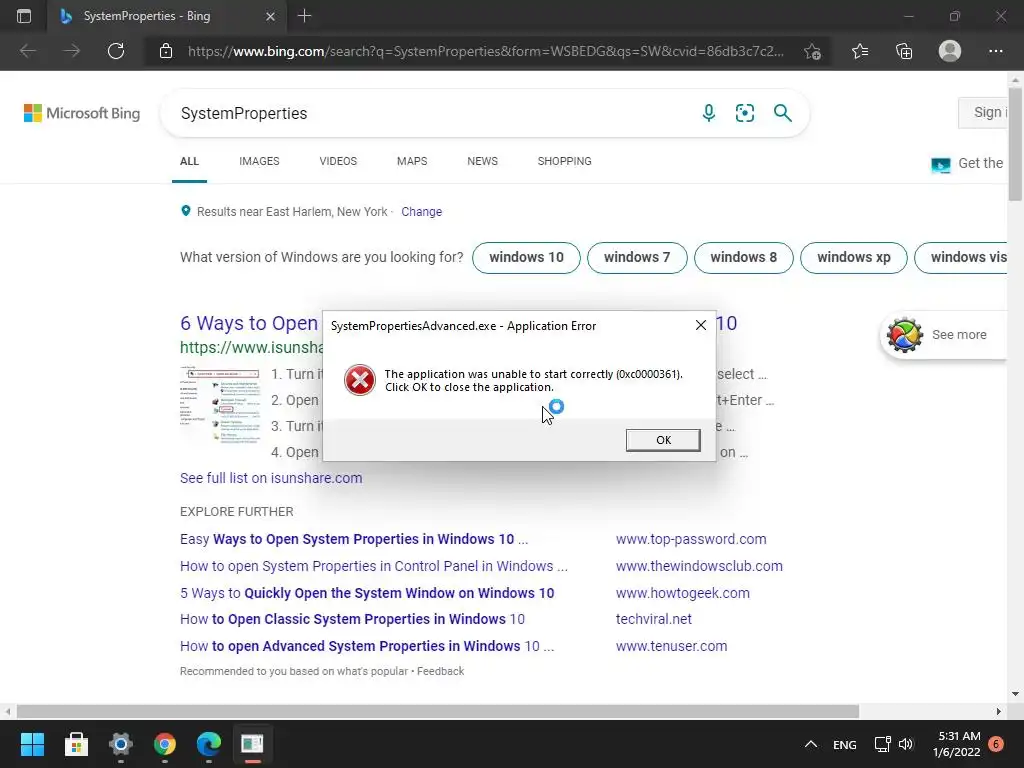1024x768 pixels.
Task: Select the windows xp chip
Action: point(854,257)
